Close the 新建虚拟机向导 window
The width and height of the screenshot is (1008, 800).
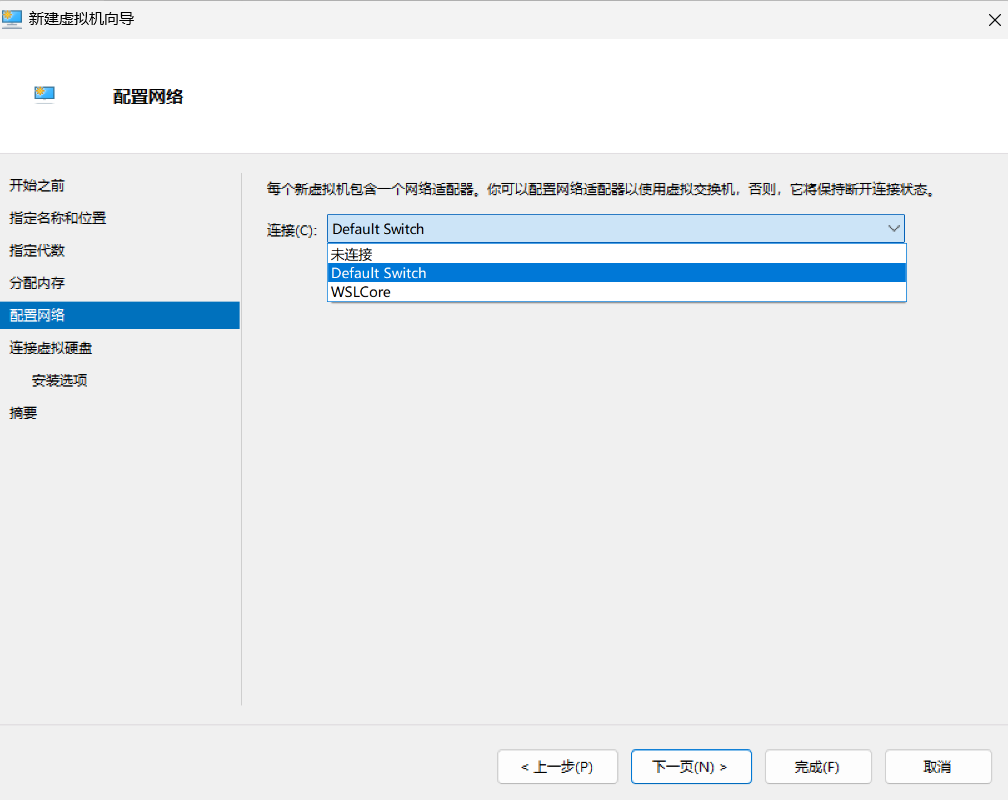point(994,20)
